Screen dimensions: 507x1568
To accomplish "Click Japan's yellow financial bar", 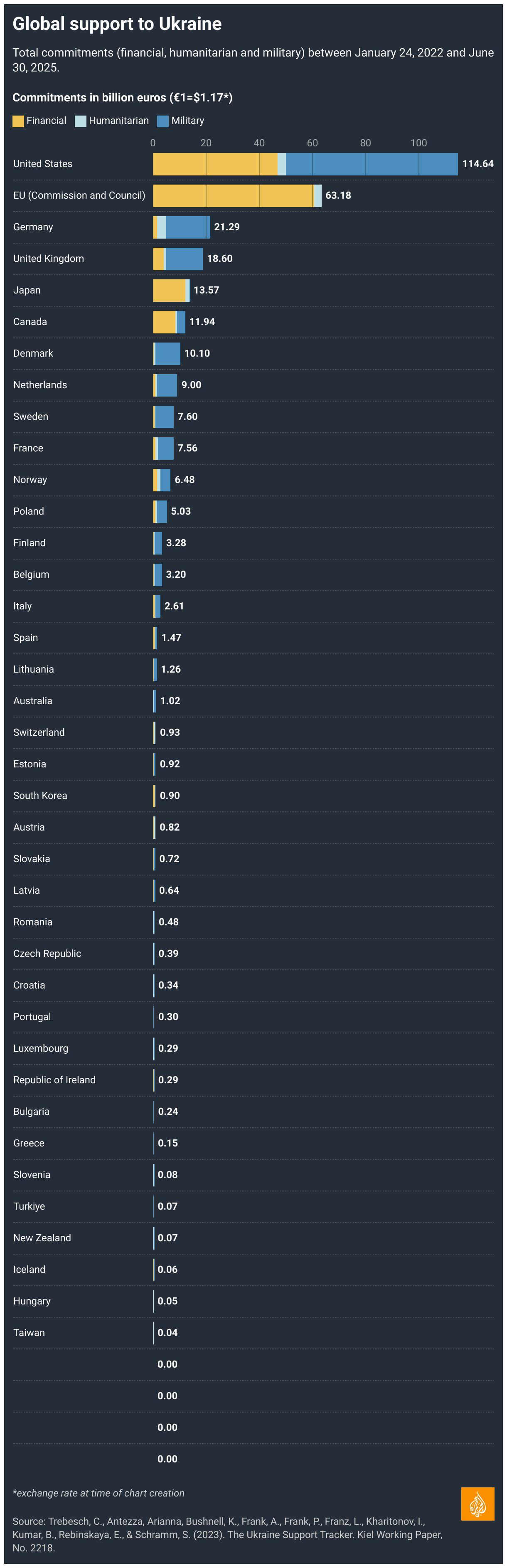I will pyautogui.click(x=169, y=290).
